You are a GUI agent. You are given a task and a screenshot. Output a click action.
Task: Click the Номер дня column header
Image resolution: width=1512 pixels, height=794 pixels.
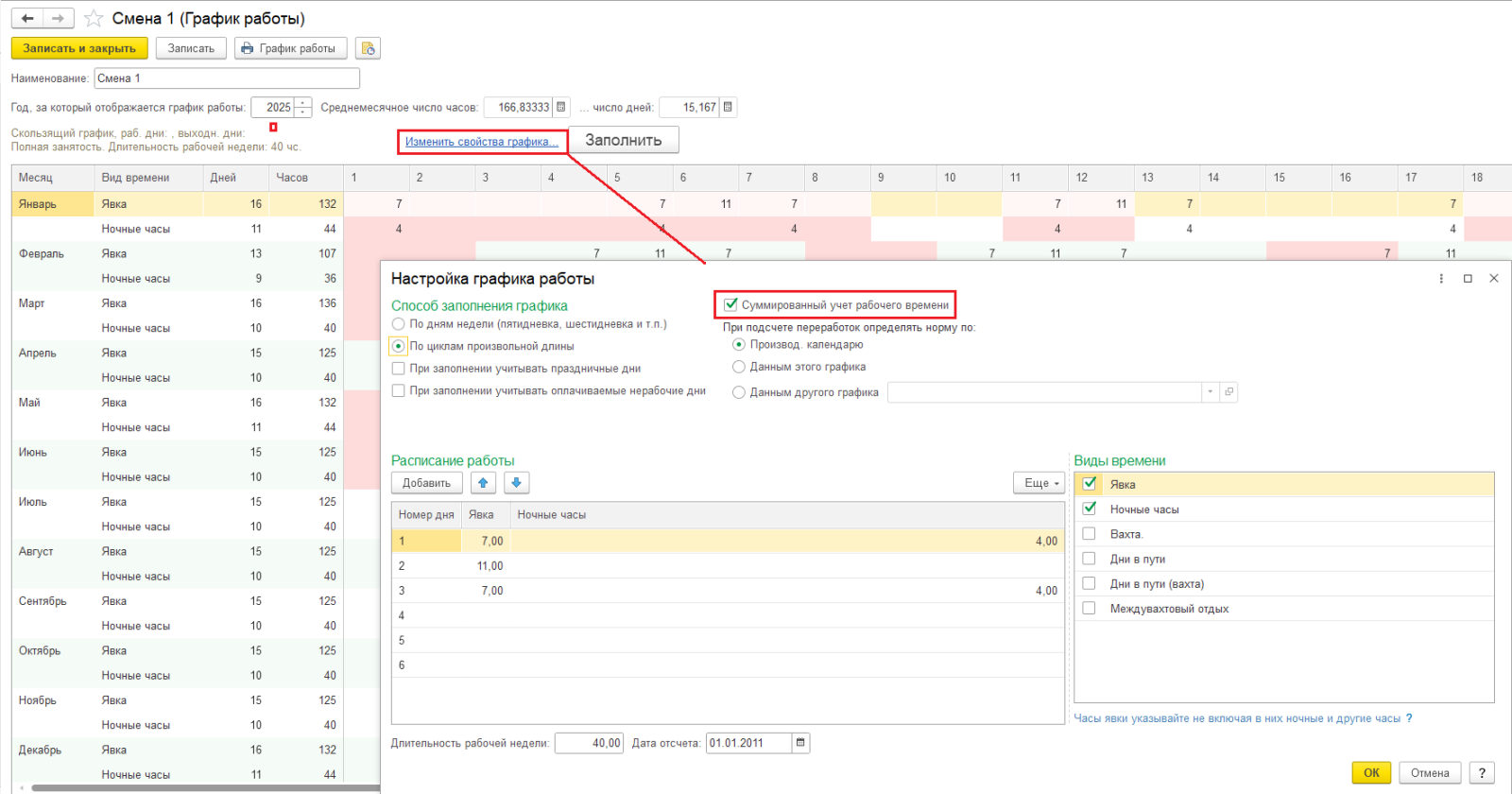(426, 515)
